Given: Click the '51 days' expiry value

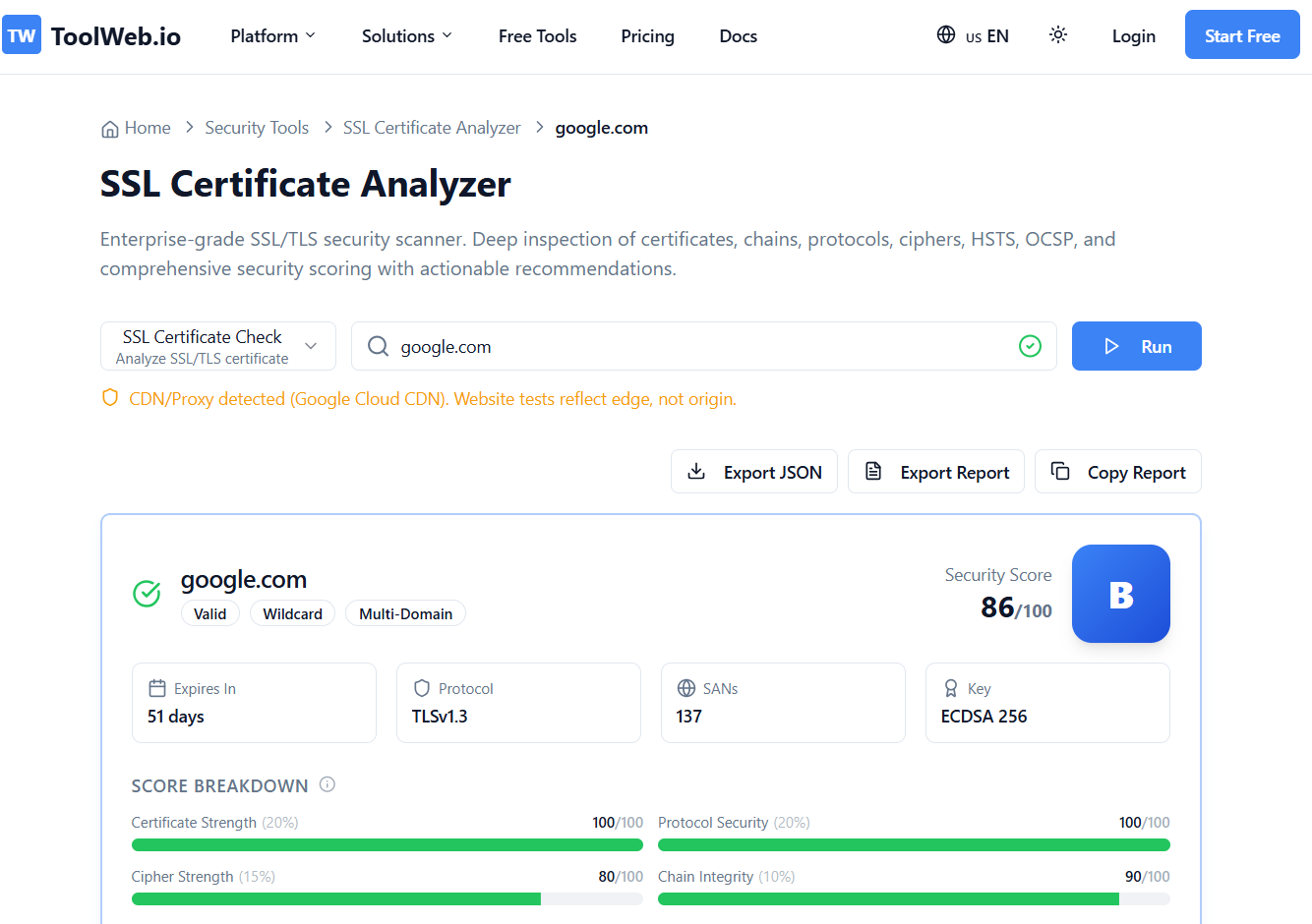Looking at the screenshot, I should [x=176, y=717].
